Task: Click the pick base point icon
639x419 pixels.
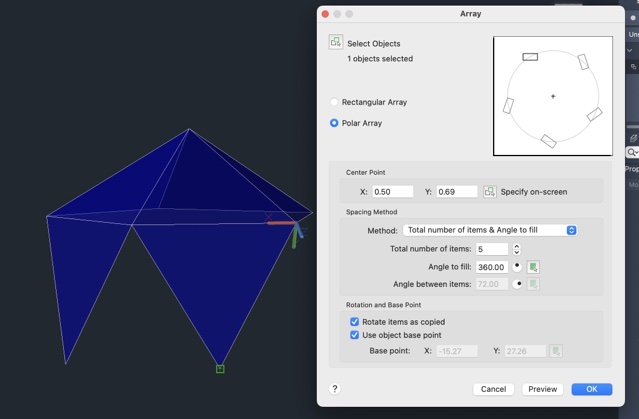Action: [556, 351]
